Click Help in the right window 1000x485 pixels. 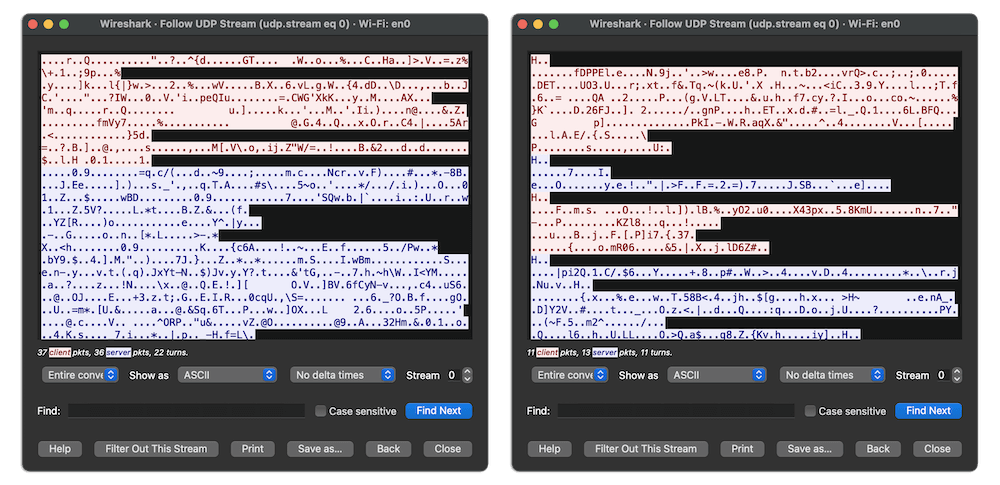pyautogui.click(x=550, y=449)
